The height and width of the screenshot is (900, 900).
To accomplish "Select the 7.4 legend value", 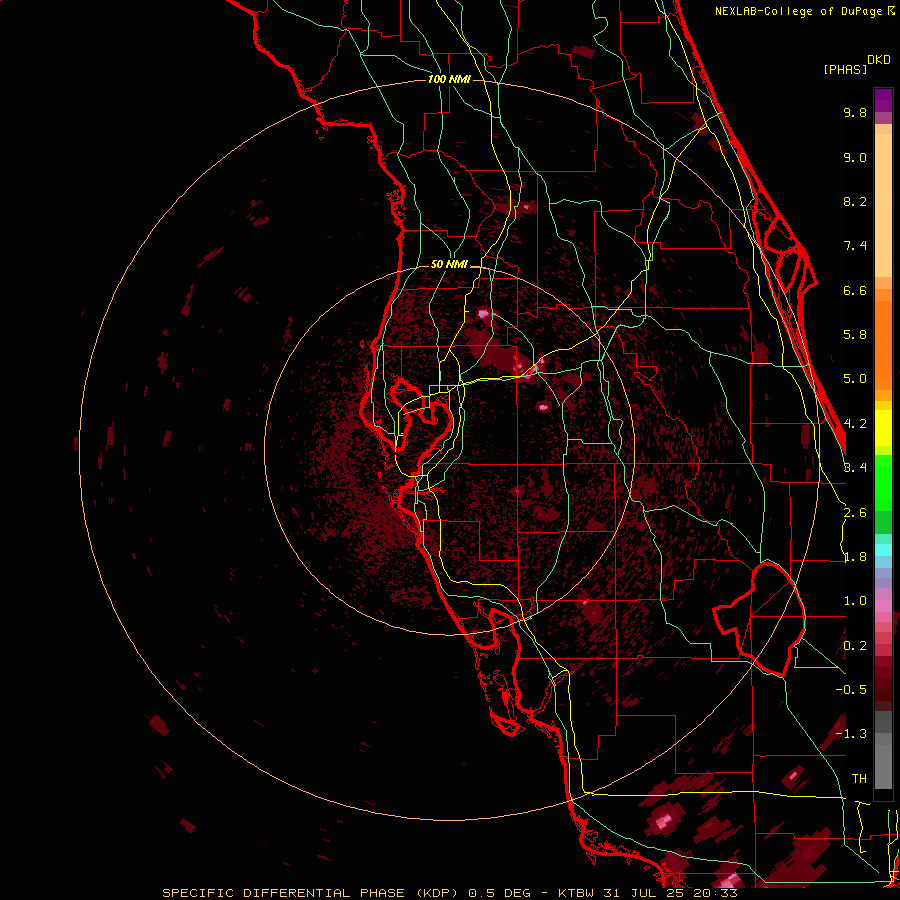I will click(x=855, y=246).
